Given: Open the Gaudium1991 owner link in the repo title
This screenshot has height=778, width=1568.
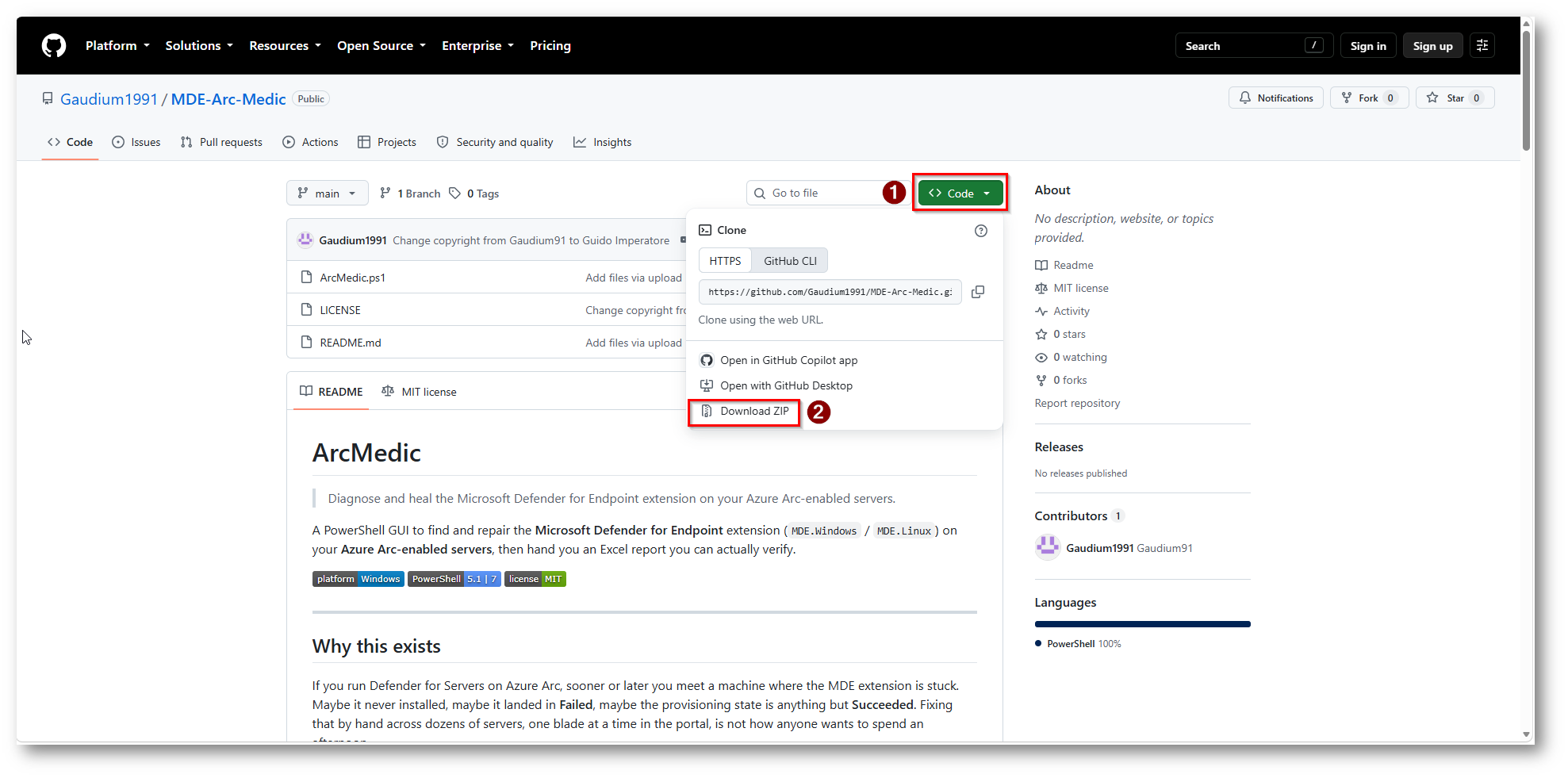Looking at the screenshot, I should (x=109, y=99).
